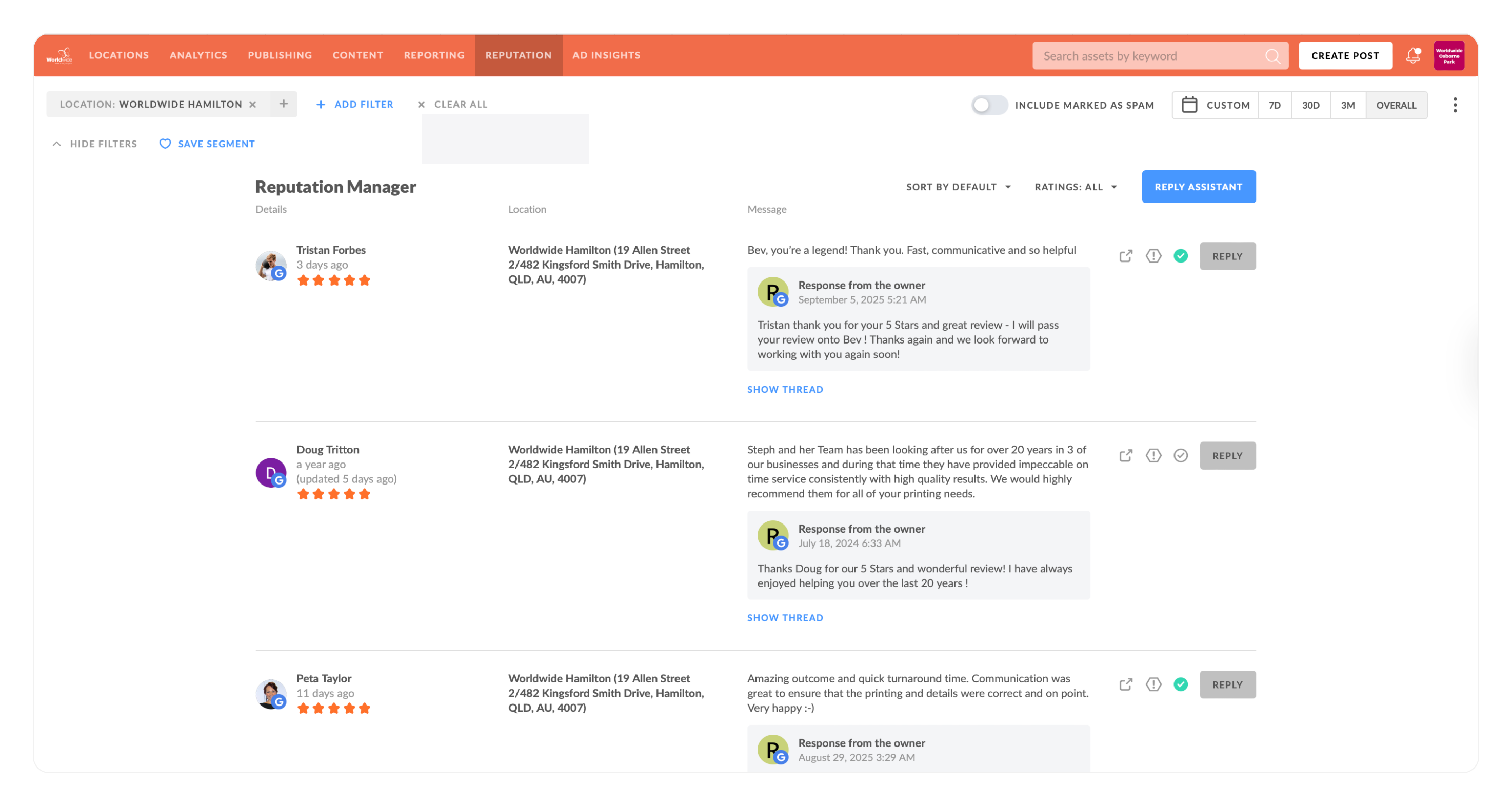Toggle Include Marked As Spam switch
1512x806 pixels.
(x=989, y=105)
